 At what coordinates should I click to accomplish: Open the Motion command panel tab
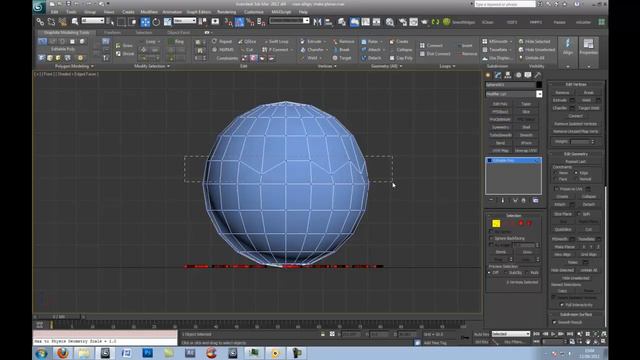click(x=518, y=75)
